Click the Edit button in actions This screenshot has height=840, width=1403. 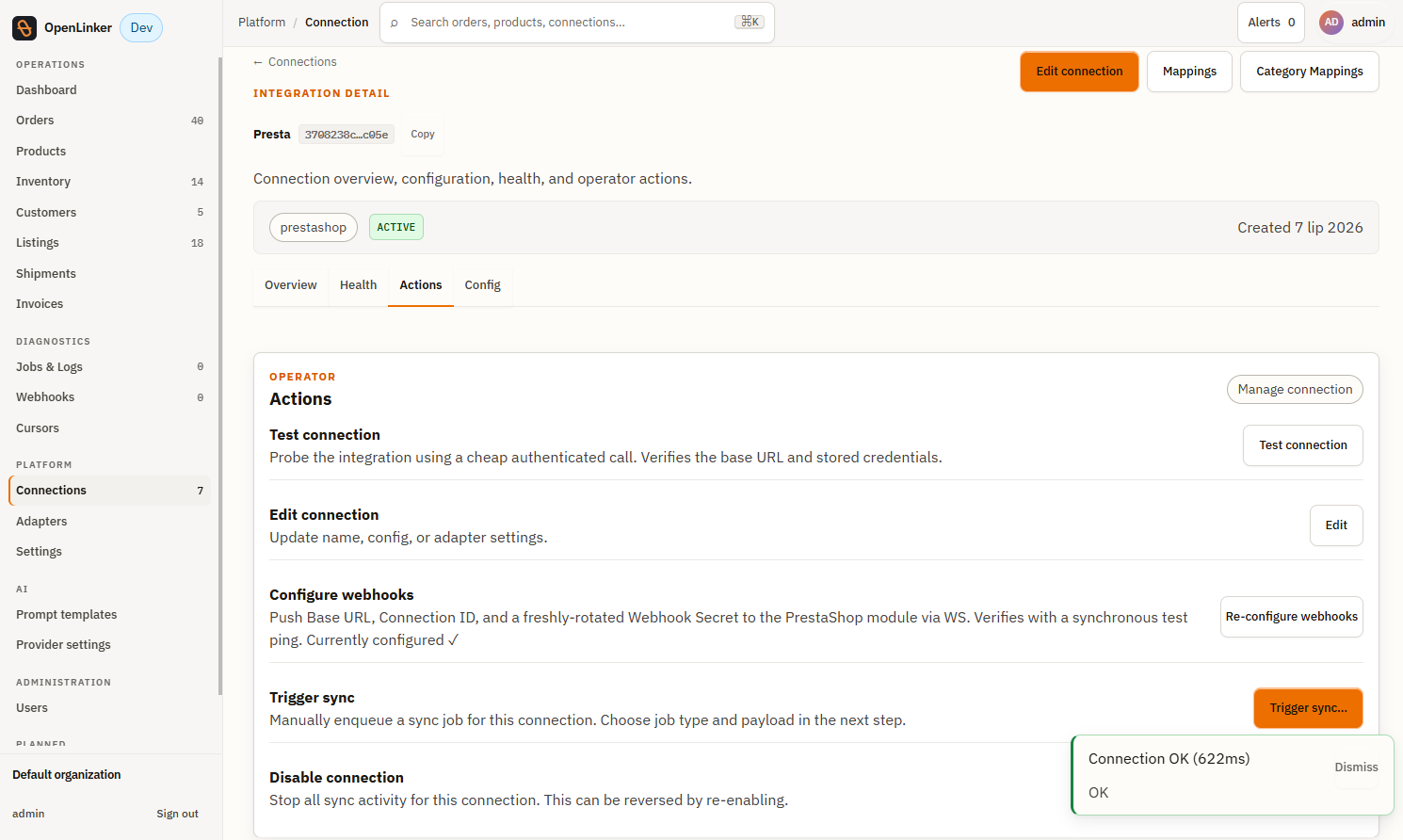tap(1336, 525)
